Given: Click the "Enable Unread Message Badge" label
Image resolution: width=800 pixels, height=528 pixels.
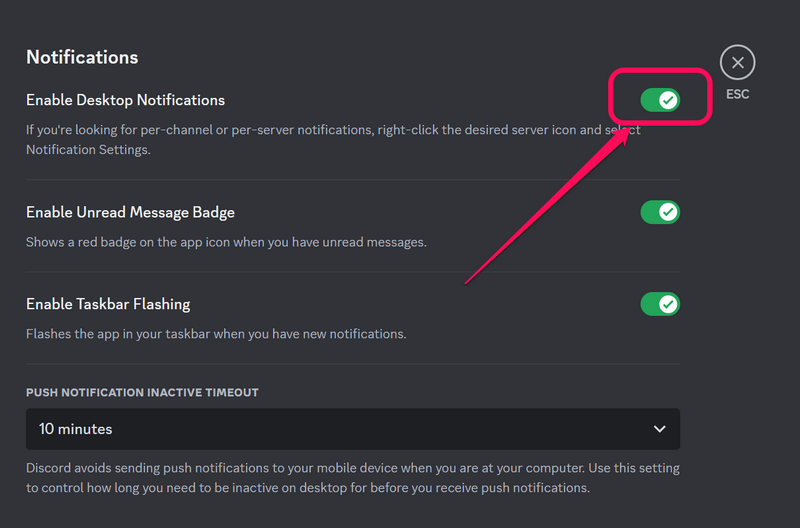Looking at the screenshot, I should coord(130,212).
